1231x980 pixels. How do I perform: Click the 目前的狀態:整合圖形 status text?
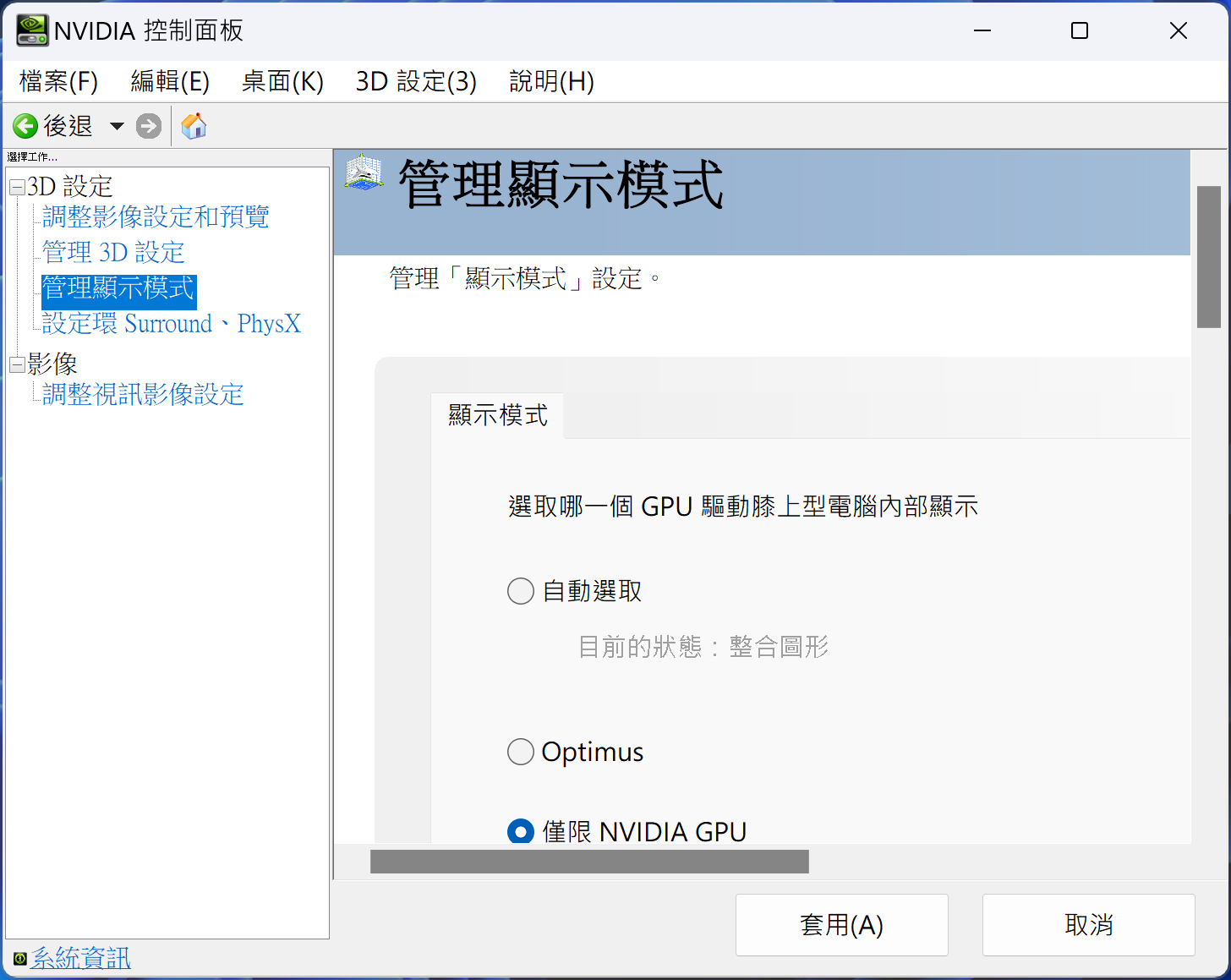coord(703,647)
